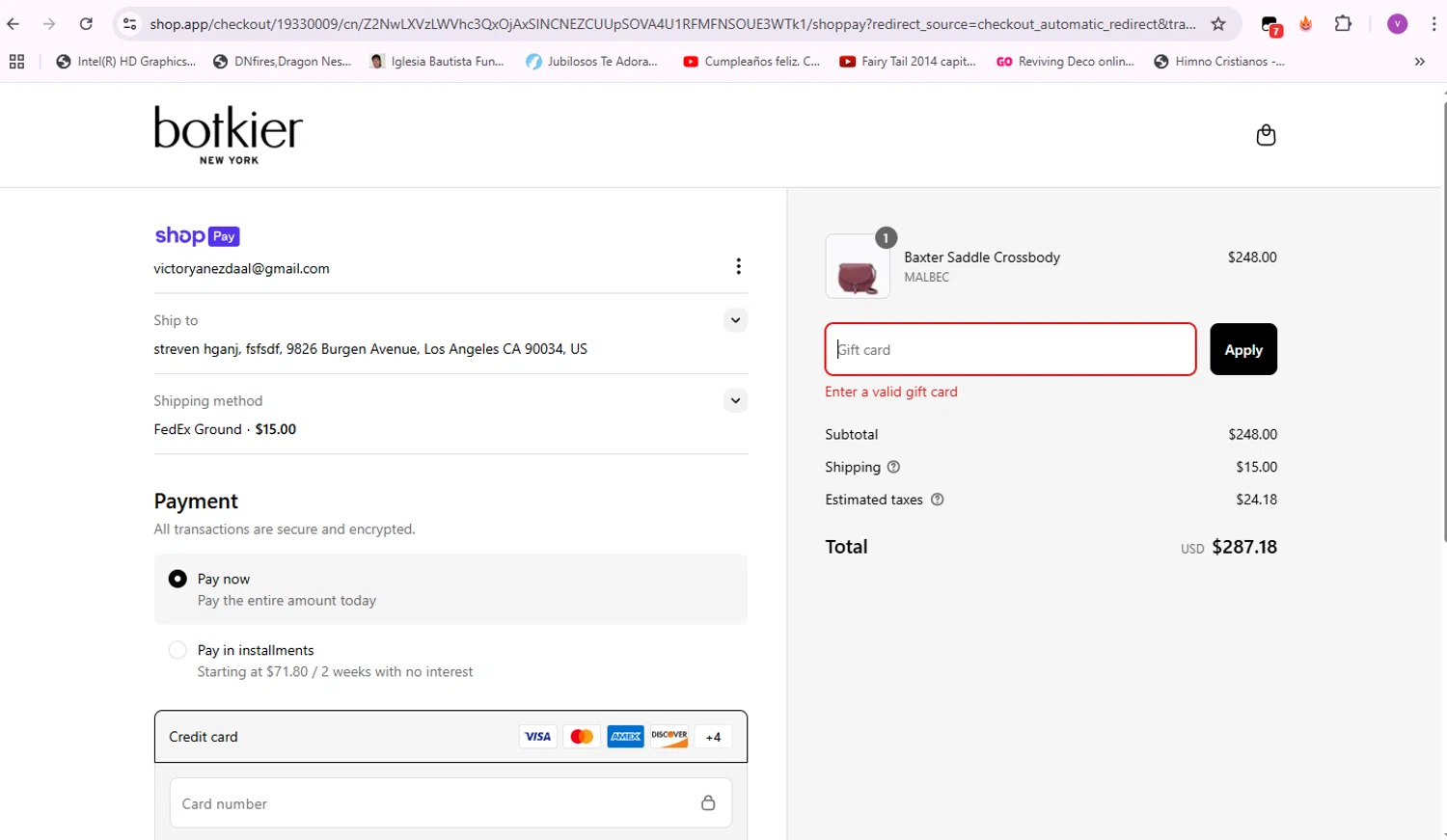Open the Reviving Deco online bookmark
The image size is (1447, 840).
pyautogui.click(x=1065, y=62)
